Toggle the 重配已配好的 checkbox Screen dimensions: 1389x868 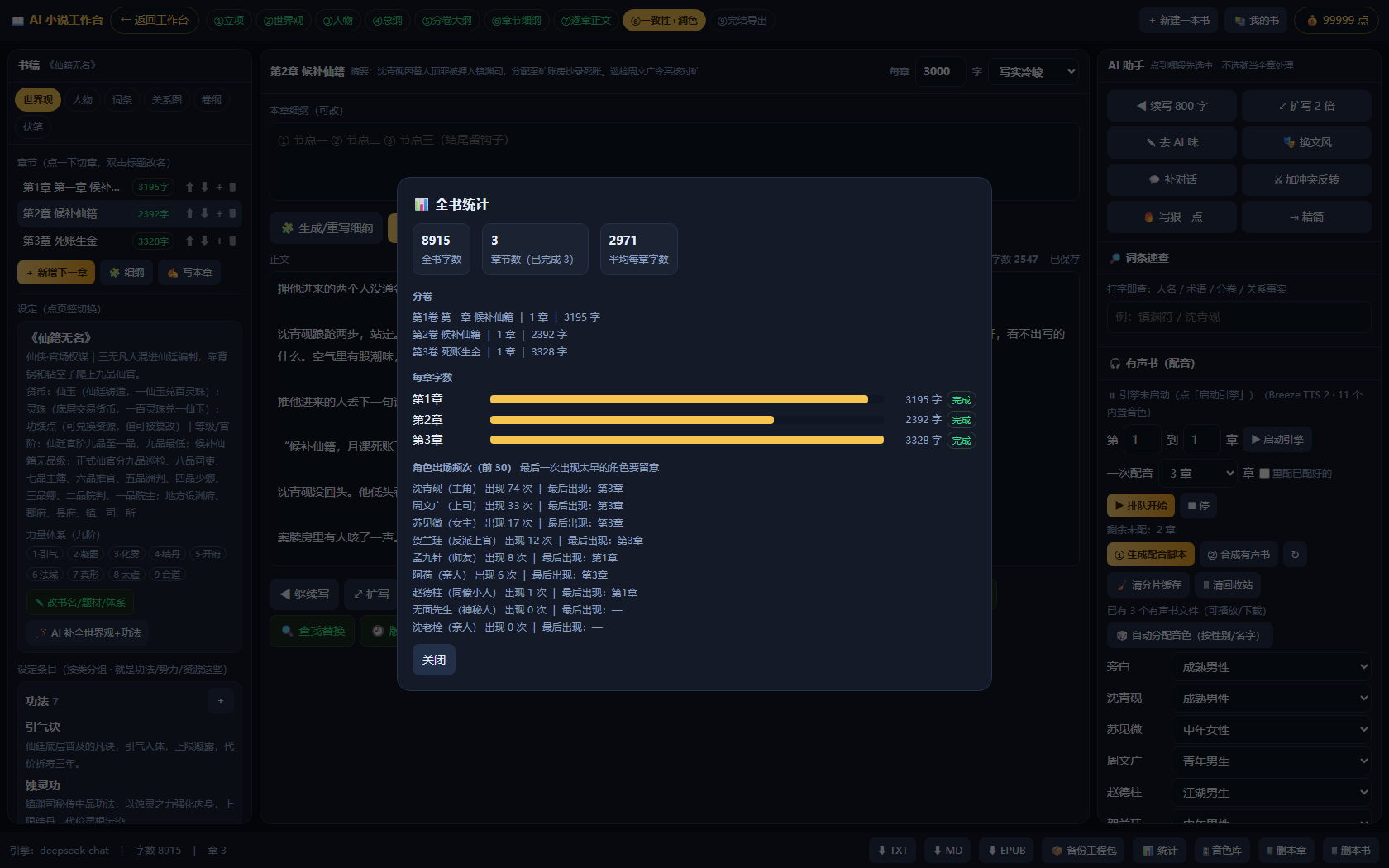(x=1264, y=474)
